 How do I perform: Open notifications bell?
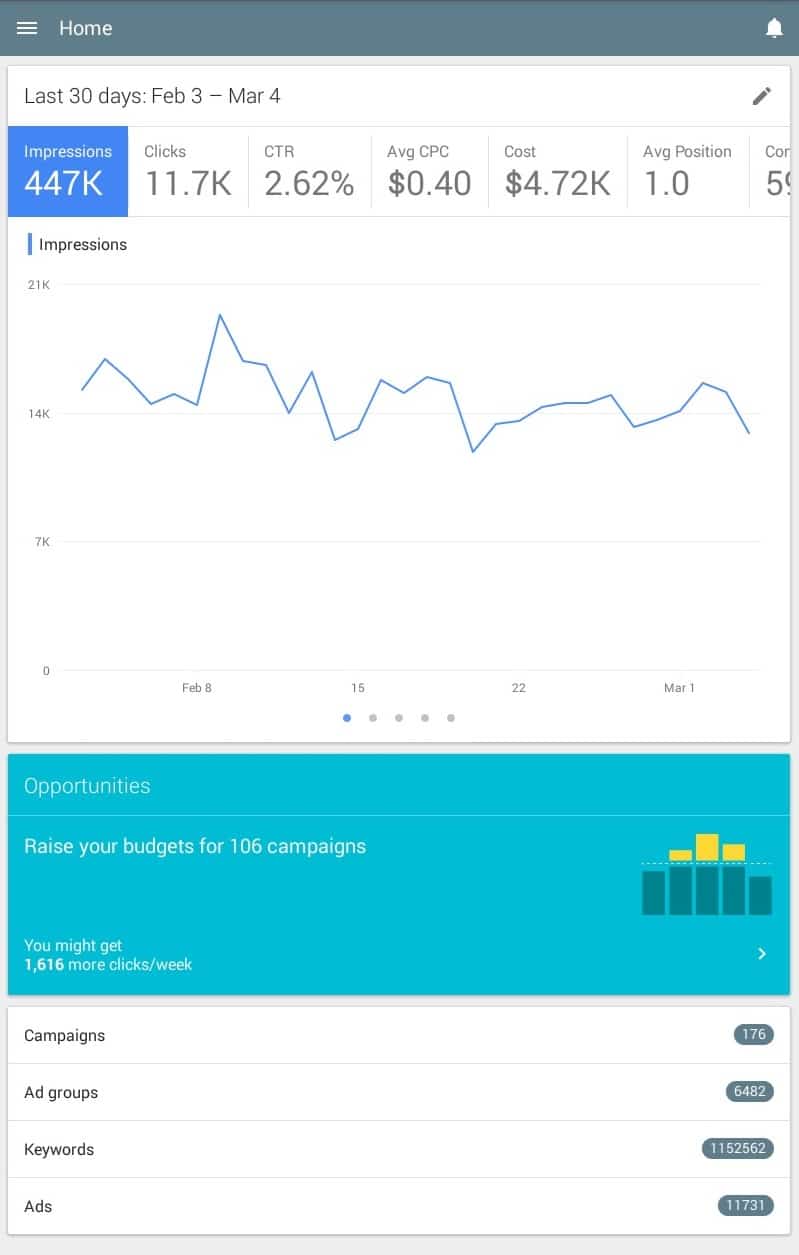(774, 28)
